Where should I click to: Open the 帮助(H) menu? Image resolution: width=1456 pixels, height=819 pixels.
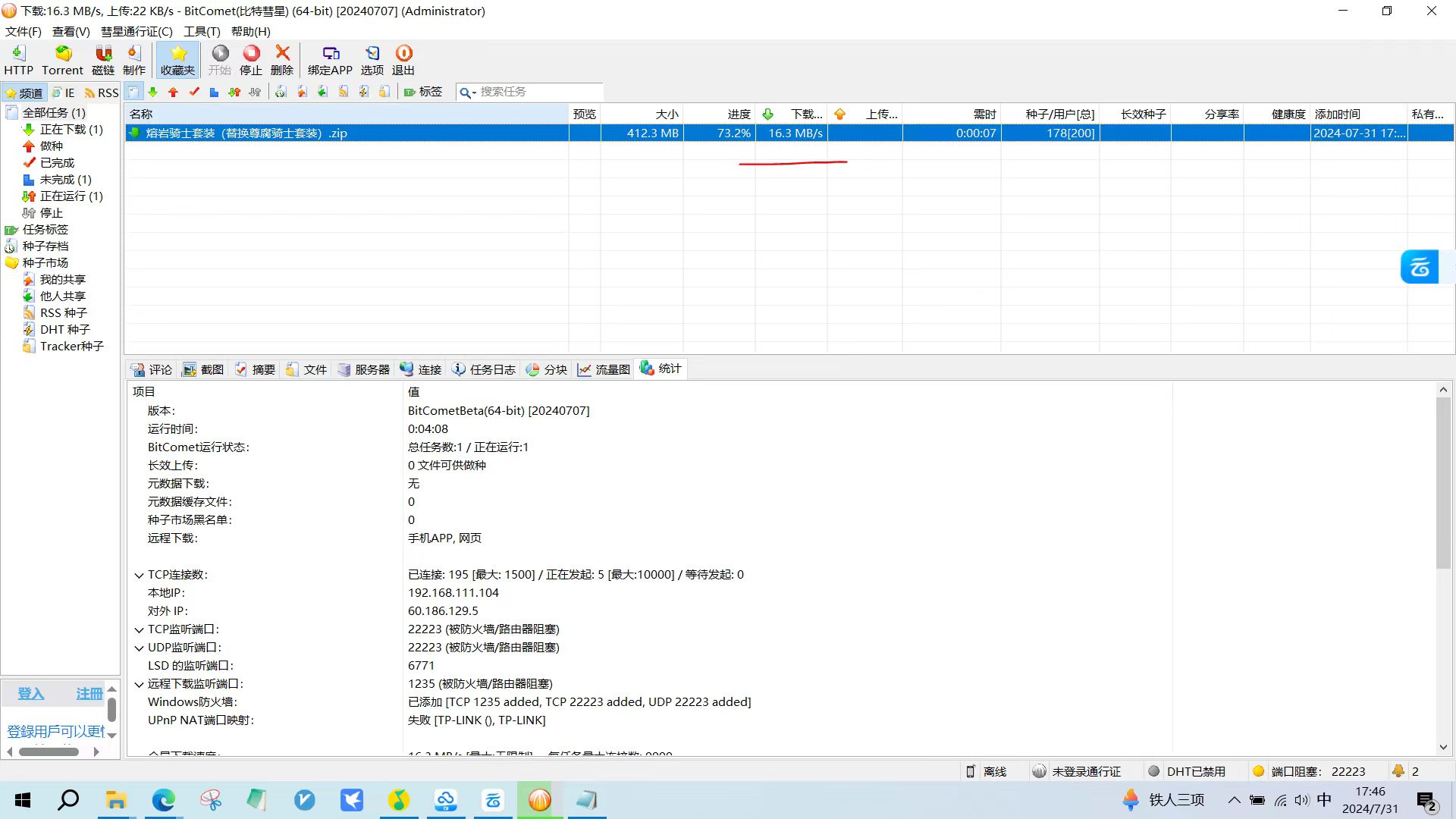250,31
